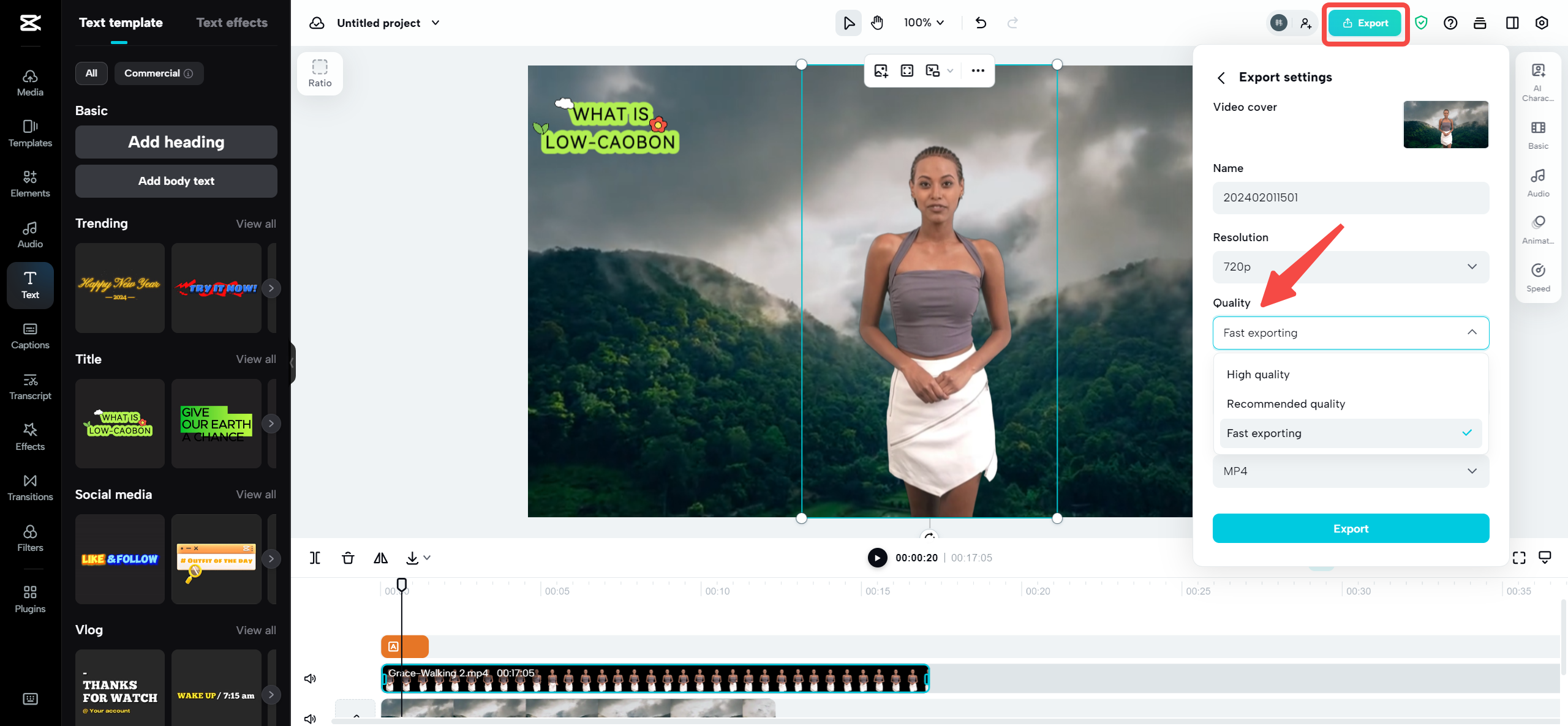The height and width of the screenshot is (726, 1568).
Task: Select the Transitions panel
Action: 29,487
